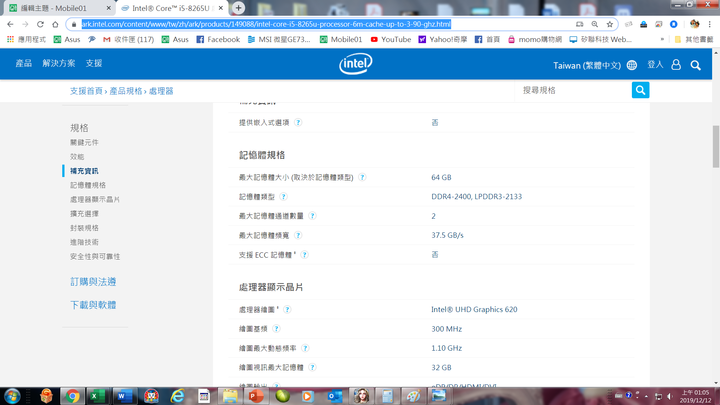The height and width of the screenshot is (405, 720).
Task: Open 訂購與法遵 section
Action: tap(93, 281)
